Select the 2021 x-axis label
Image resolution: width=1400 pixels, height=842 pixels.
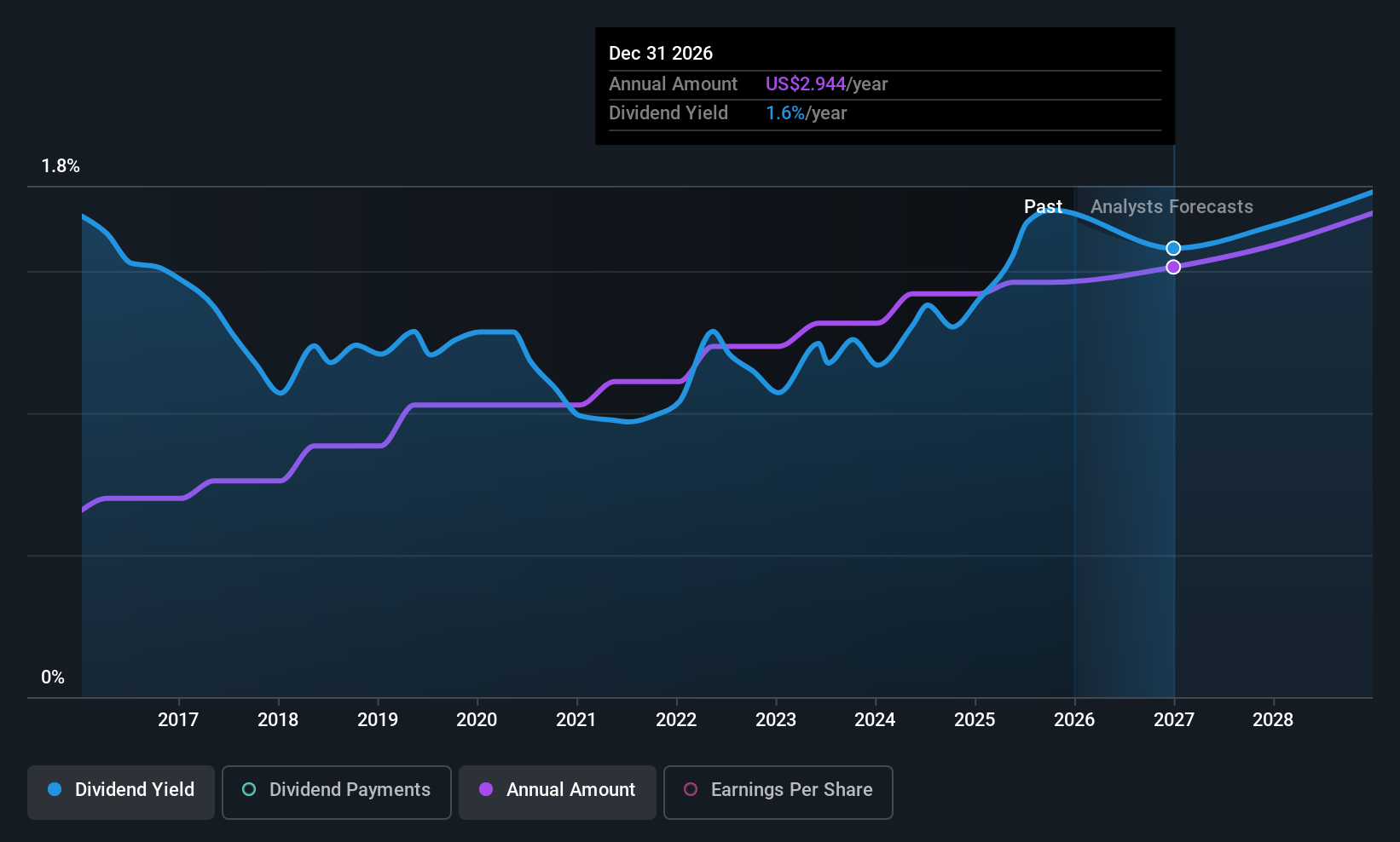pyautogui.click(x=576, y=720)
